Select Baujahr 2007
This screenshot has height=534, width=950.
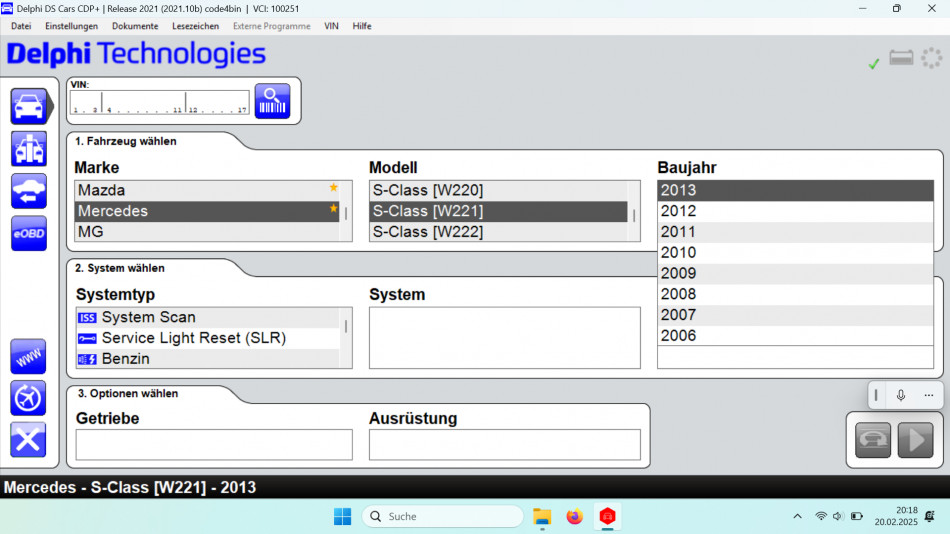coord(796,315)
